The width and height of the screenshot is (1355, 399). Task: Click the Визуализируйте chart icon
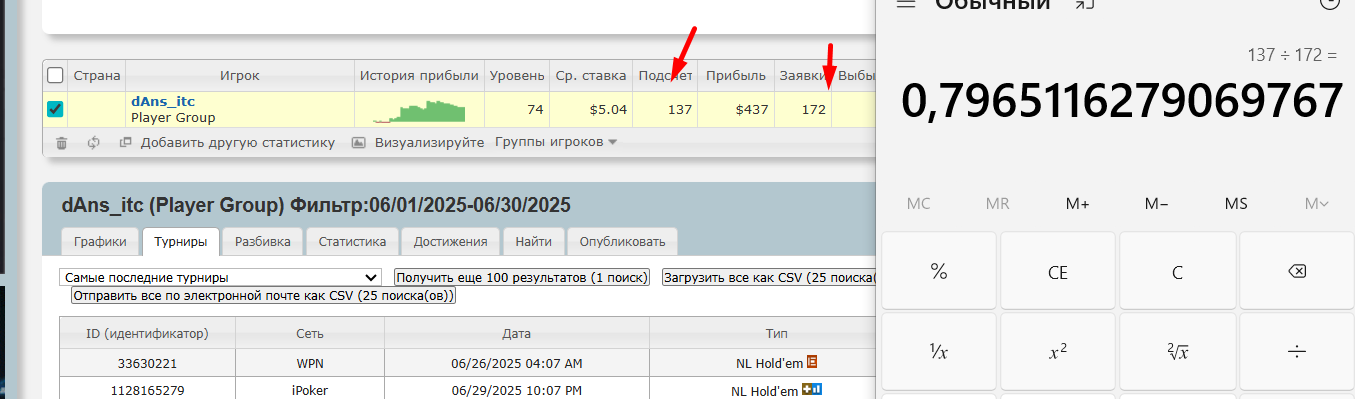(x=359, y=143)
